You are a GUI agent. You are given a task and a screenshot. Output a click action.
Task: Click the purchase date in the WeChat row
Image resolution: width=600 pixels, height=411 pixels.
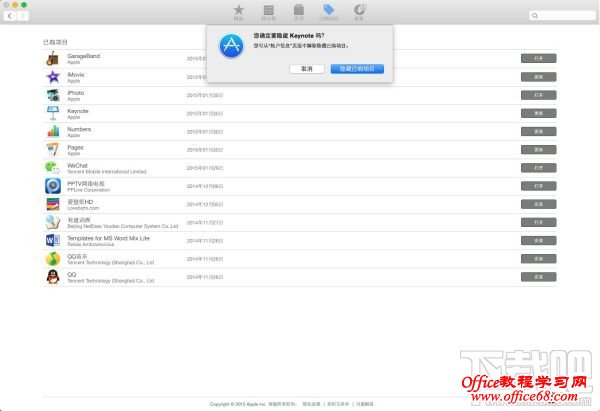(x=205, y=168)
